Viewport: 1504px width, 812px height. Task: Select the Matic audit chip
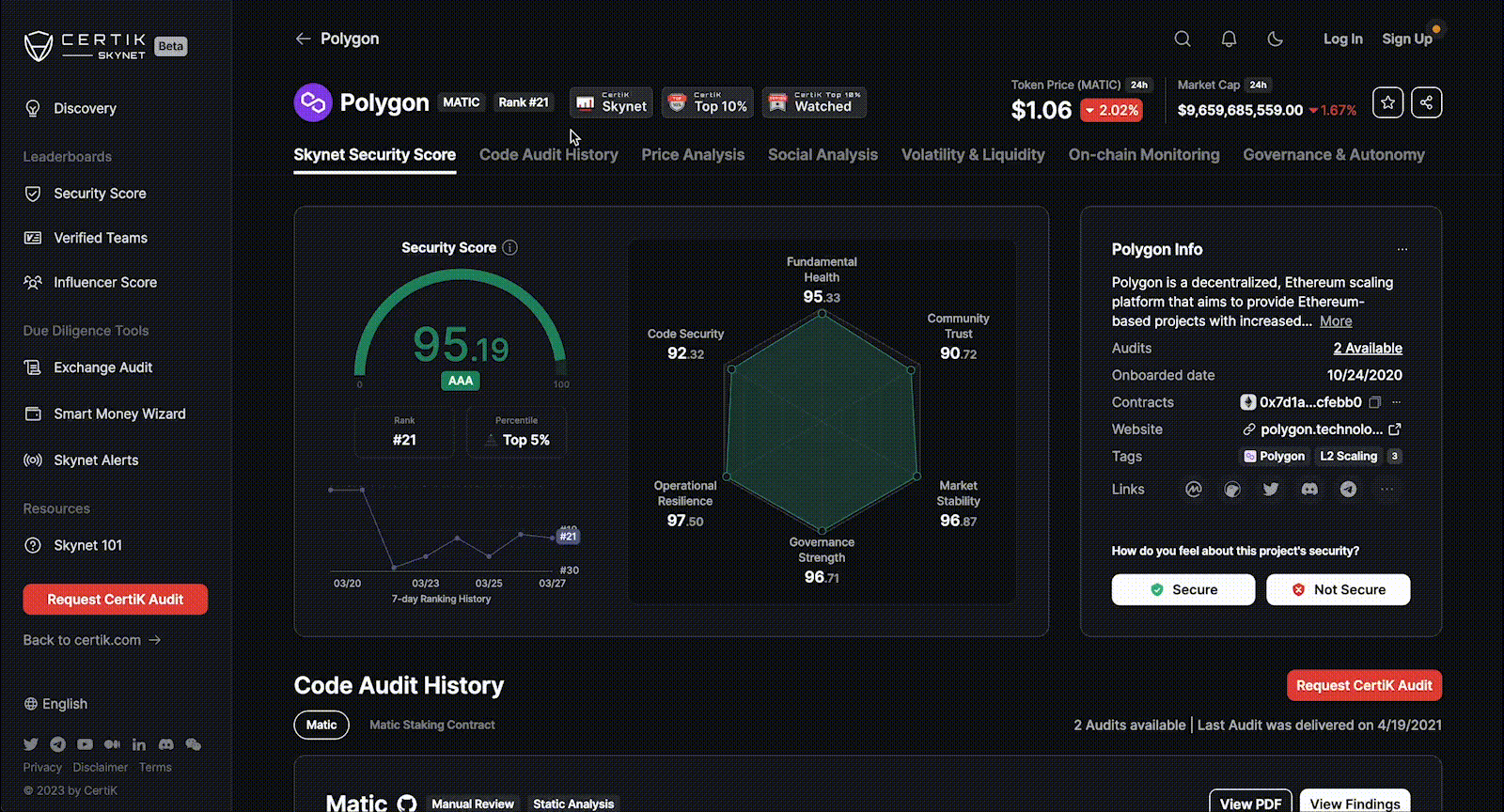tap(321, 725)
